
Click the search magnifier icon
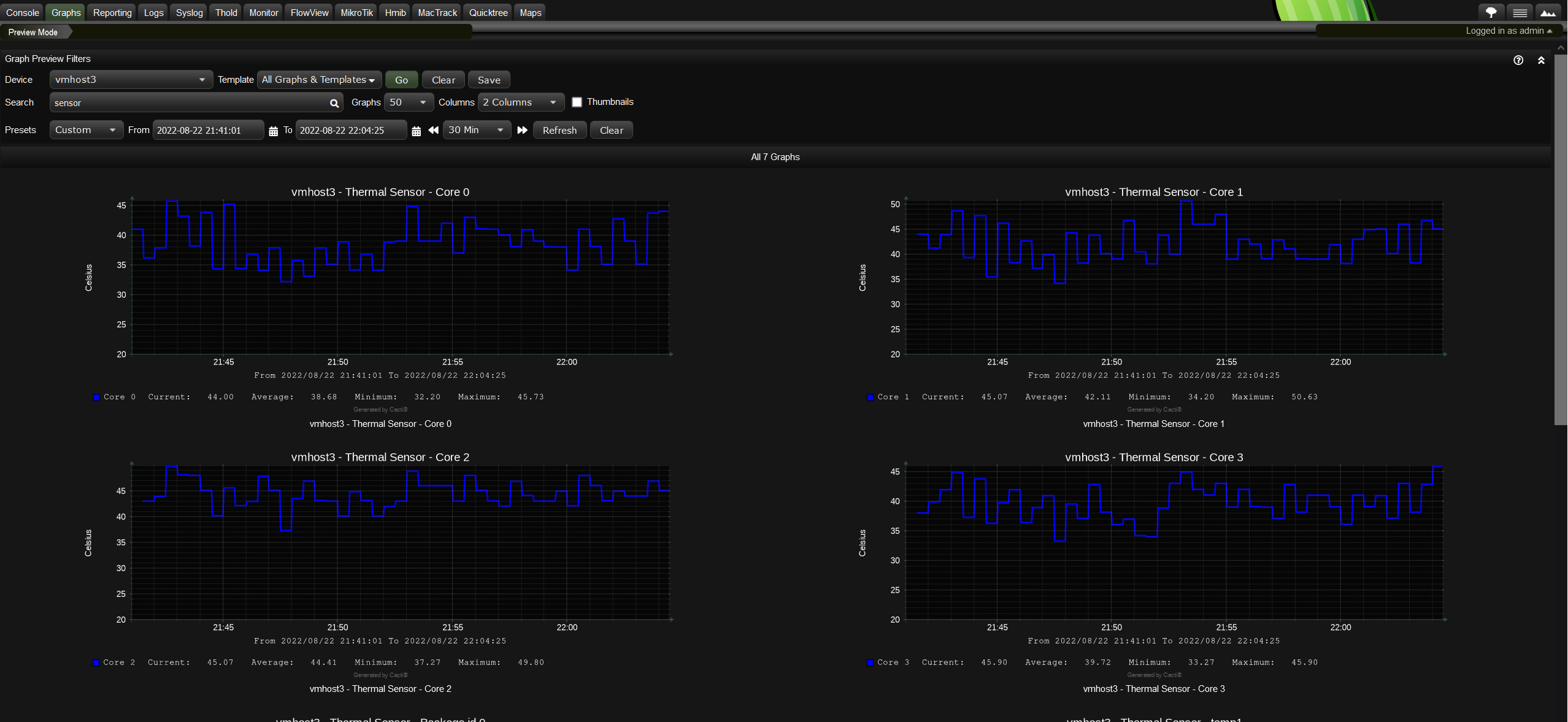(x=334, y=103)
